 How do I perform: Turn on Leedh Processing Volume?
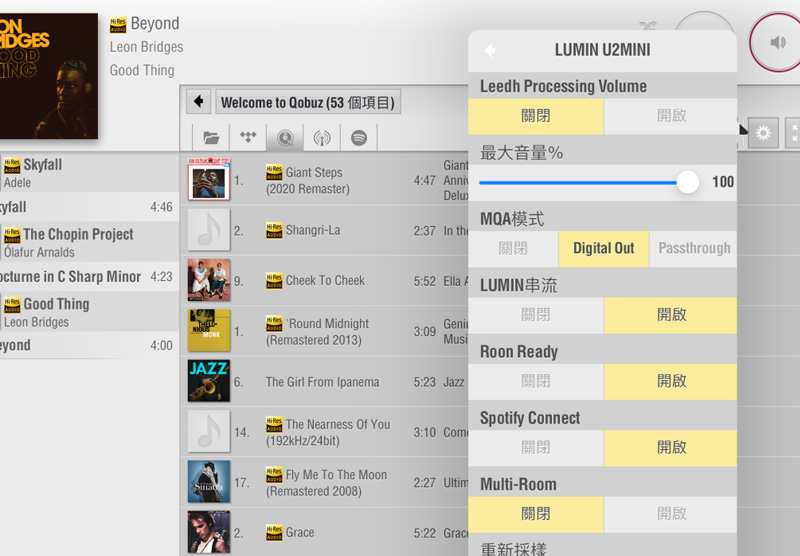670,116
